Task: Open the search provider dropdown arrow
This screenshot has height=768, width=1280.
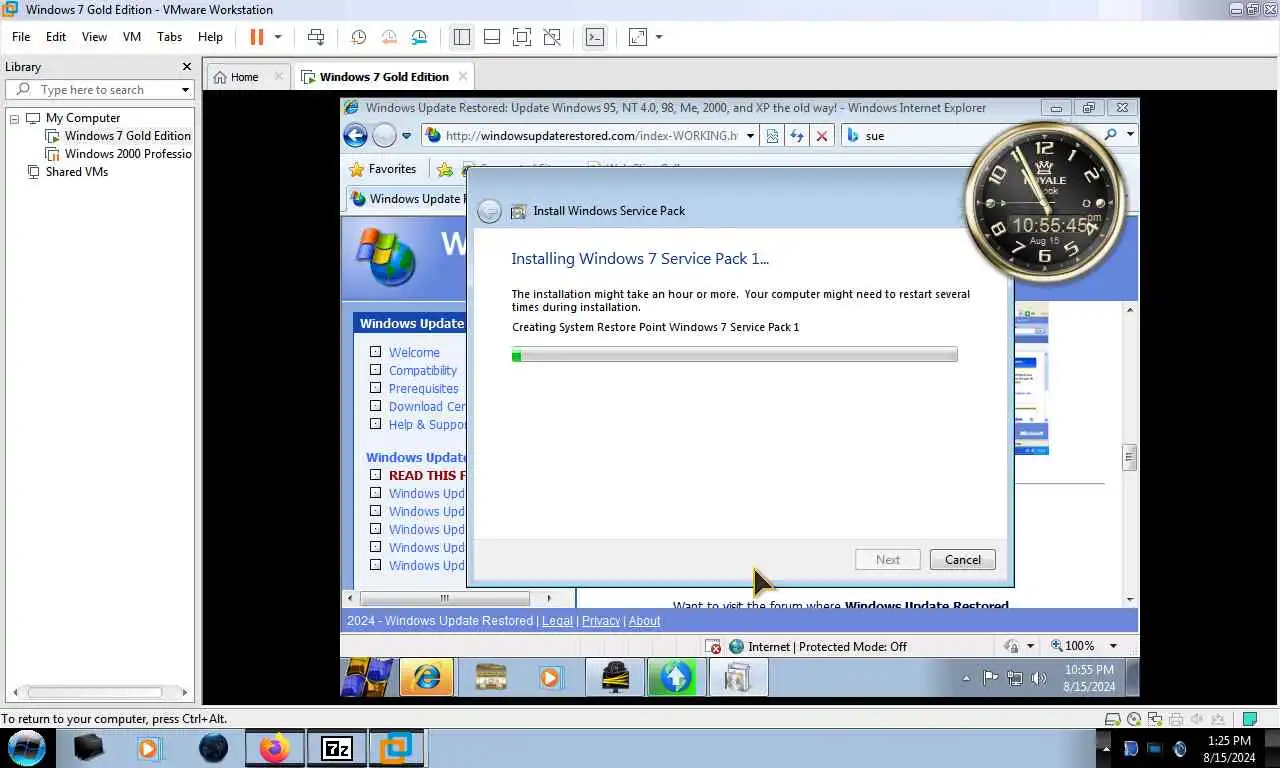Action: (x=1130, y=134)
